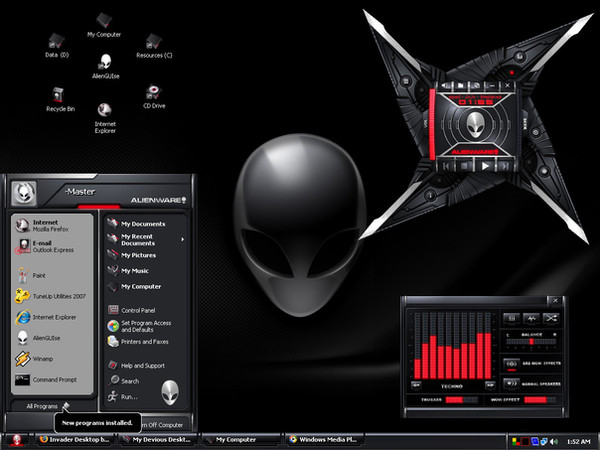
Task: Open My Computer in Start menu
Action: (x=145, y=286)
